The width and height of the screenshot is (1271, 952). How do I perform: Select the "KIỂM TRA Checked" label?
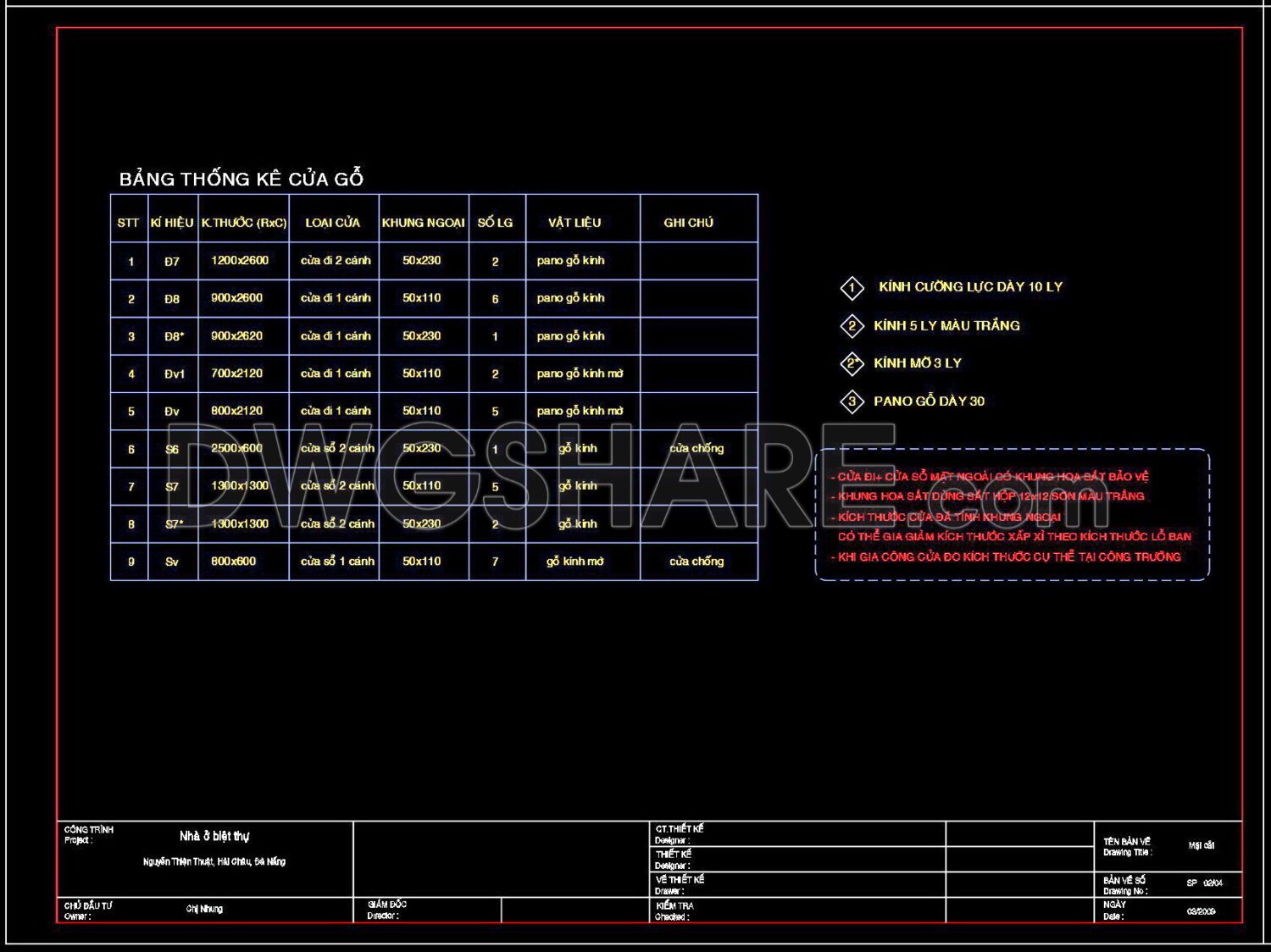674,910
